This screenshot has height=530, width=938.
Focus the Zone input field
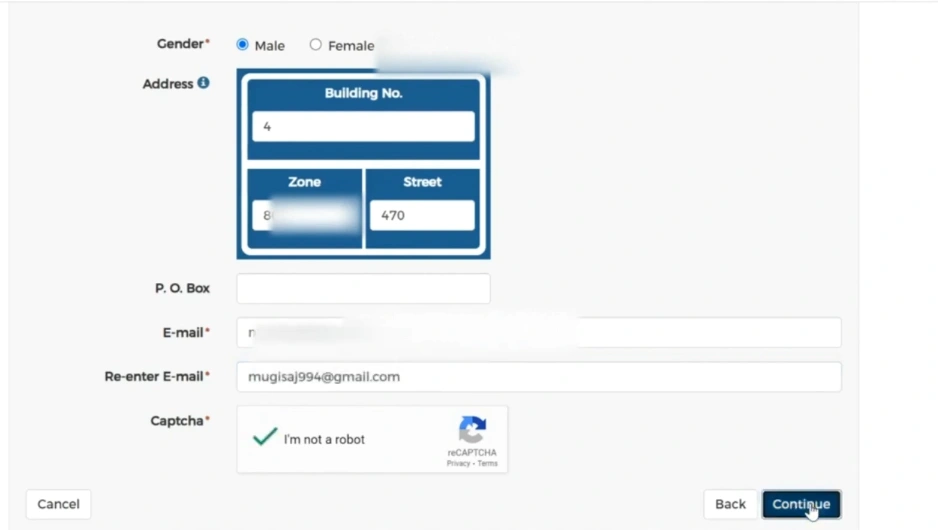pos(305,215)
